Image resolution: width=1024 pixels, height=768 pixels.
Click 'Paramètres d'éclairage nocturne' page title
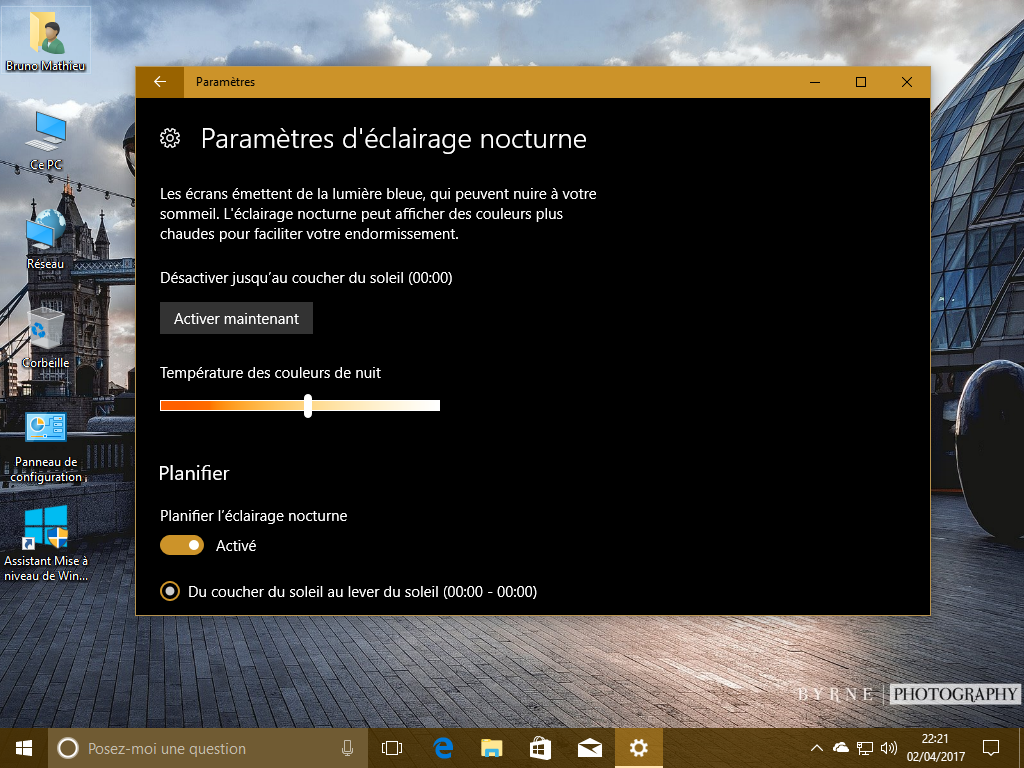click(394, 138)
